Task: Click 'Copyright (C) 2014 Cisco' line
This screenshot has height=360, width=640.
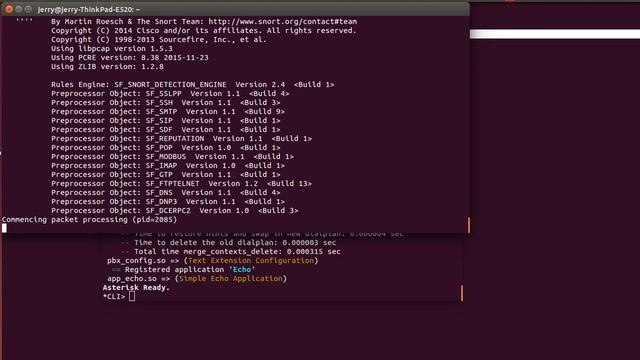Action: click(x=204, y=31)
